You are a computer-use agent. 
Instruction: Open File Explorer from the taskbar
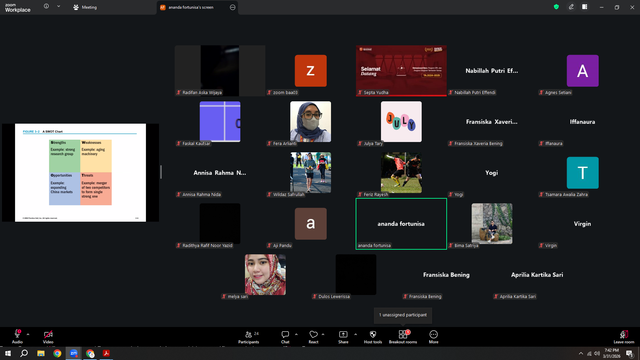point(41,353)
